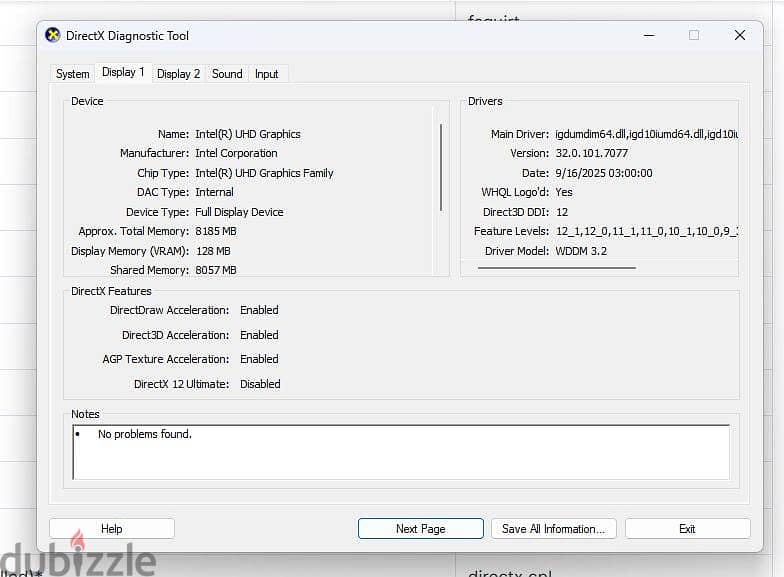Select manufacturer value 'Intel Corporation'
The width and height of the screenshot is (784, 577).
(x=236, y=153)
